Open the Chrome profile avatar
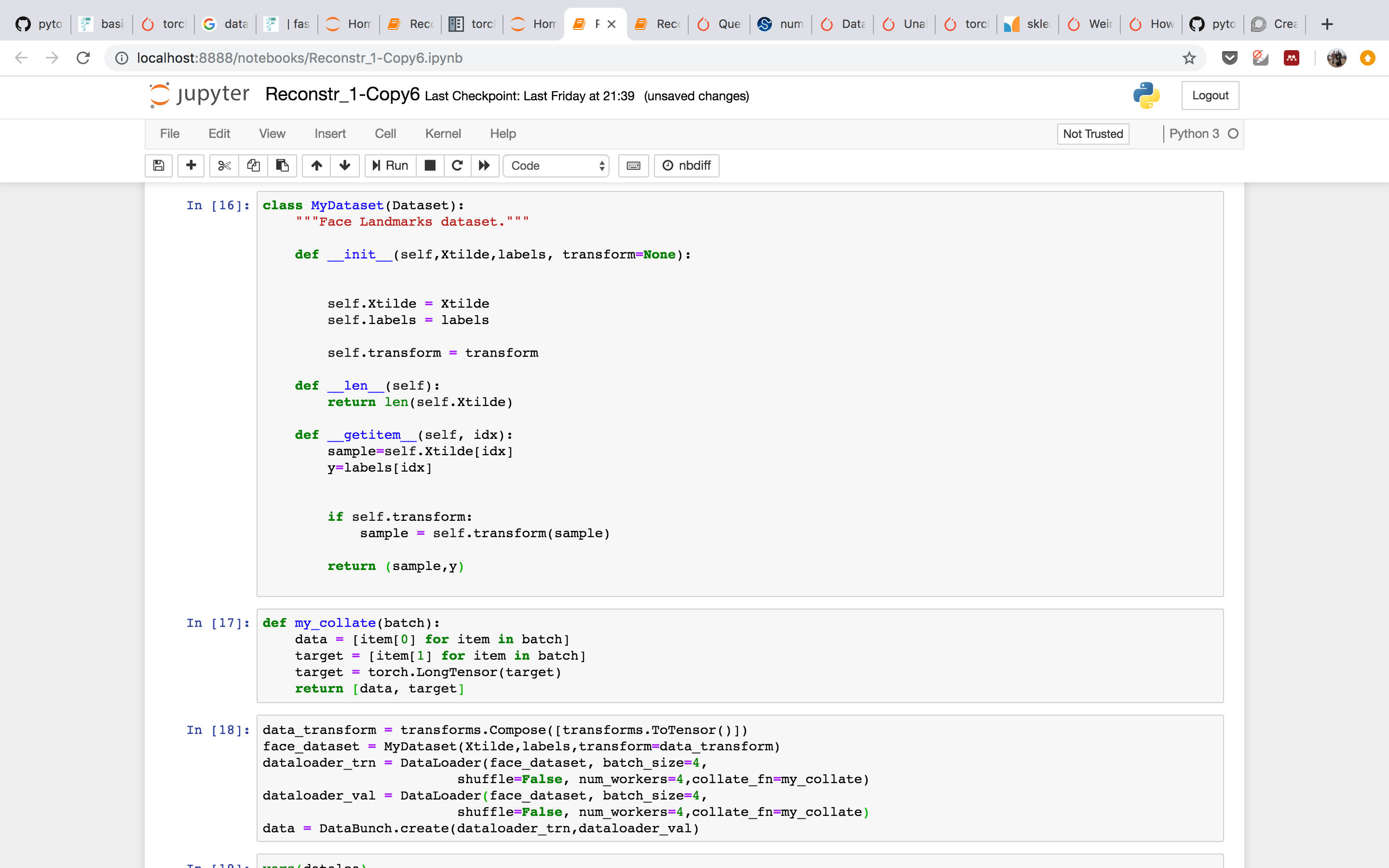This screenshot has width=1389, height=868. [1337, 58]
